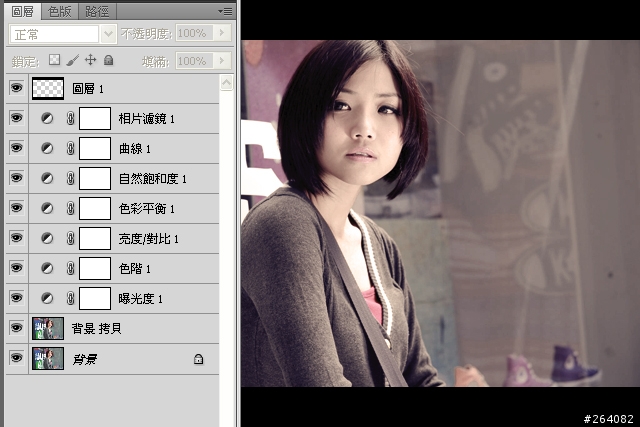Open the 不透明度 slider arrow

[222, 33]
